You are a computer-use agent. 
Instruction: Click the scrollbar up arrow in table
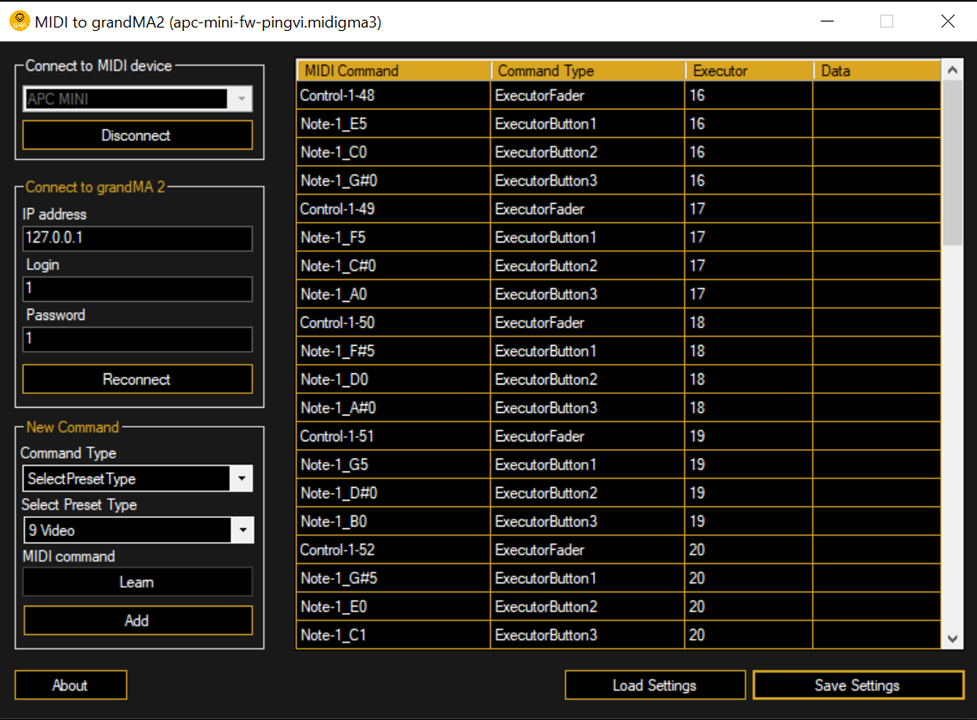(952, 70)
